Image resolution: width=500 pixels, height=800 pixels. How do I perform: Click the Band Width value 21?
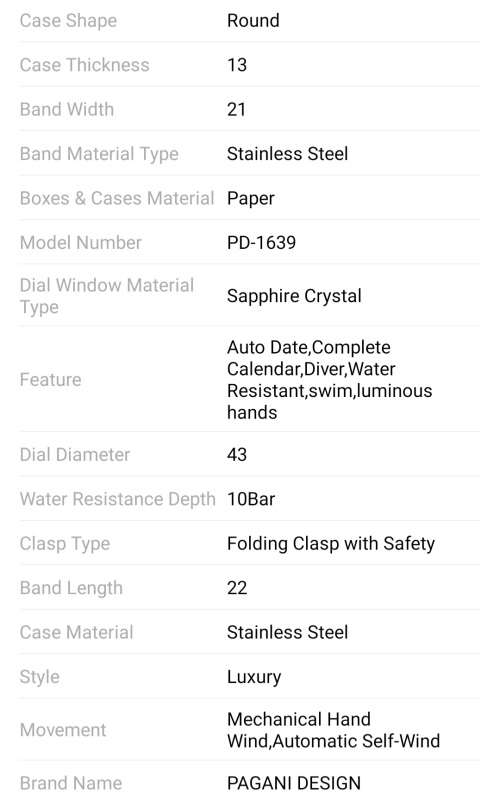click(x=236, y=110)
